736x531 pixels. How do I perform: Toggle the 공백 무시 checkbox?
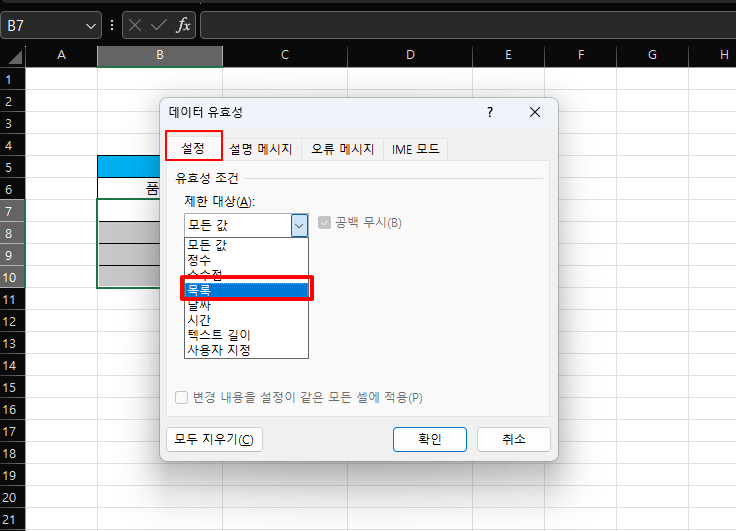[x=325, y=223]
